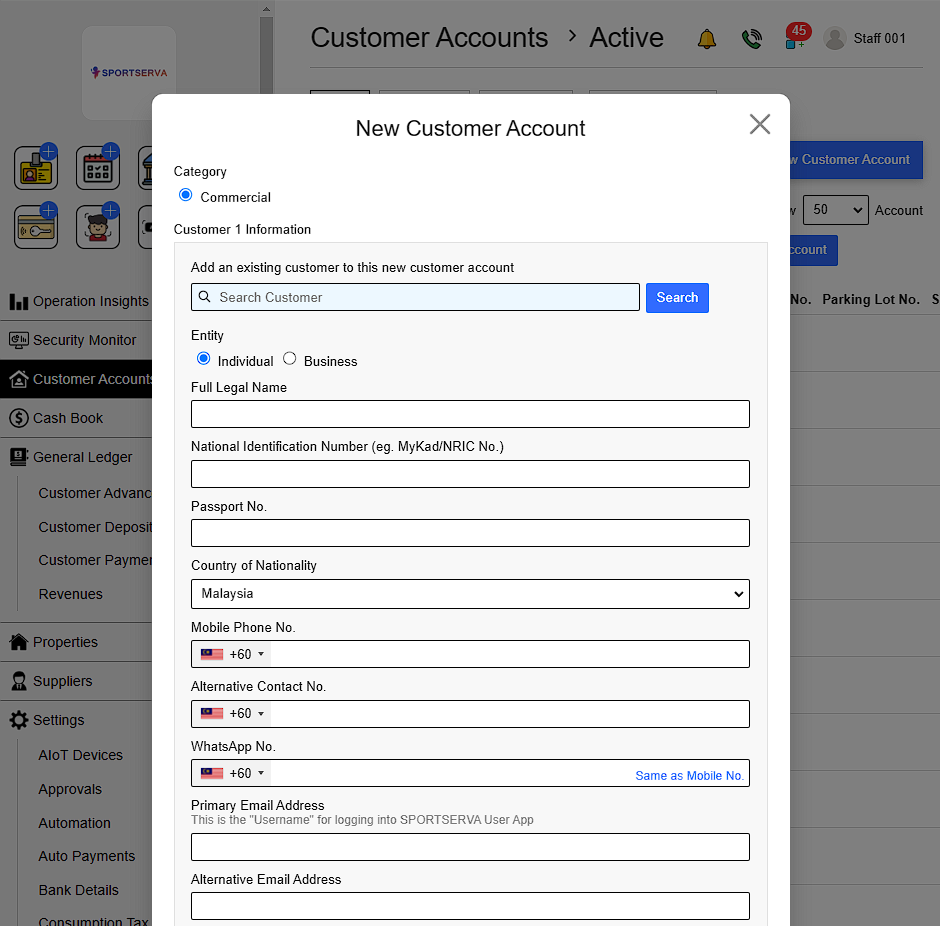Choose the Individual entity option
Screen dimensions: 940x926
204,359
